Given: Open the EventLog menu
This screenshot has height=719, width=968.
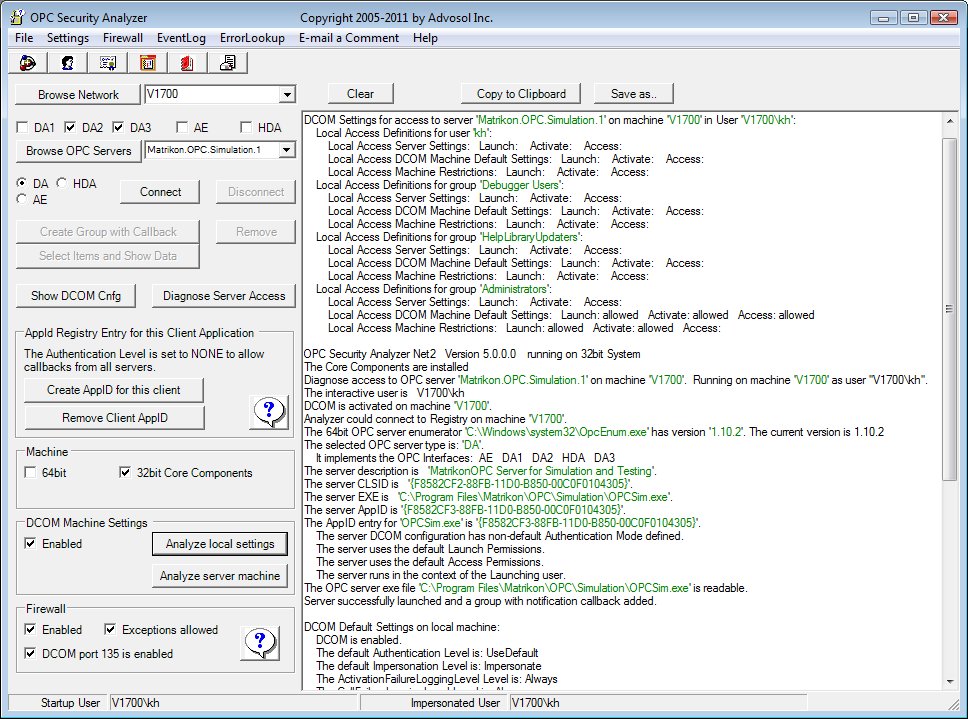Looking at the screenshot, I should 181,38.
